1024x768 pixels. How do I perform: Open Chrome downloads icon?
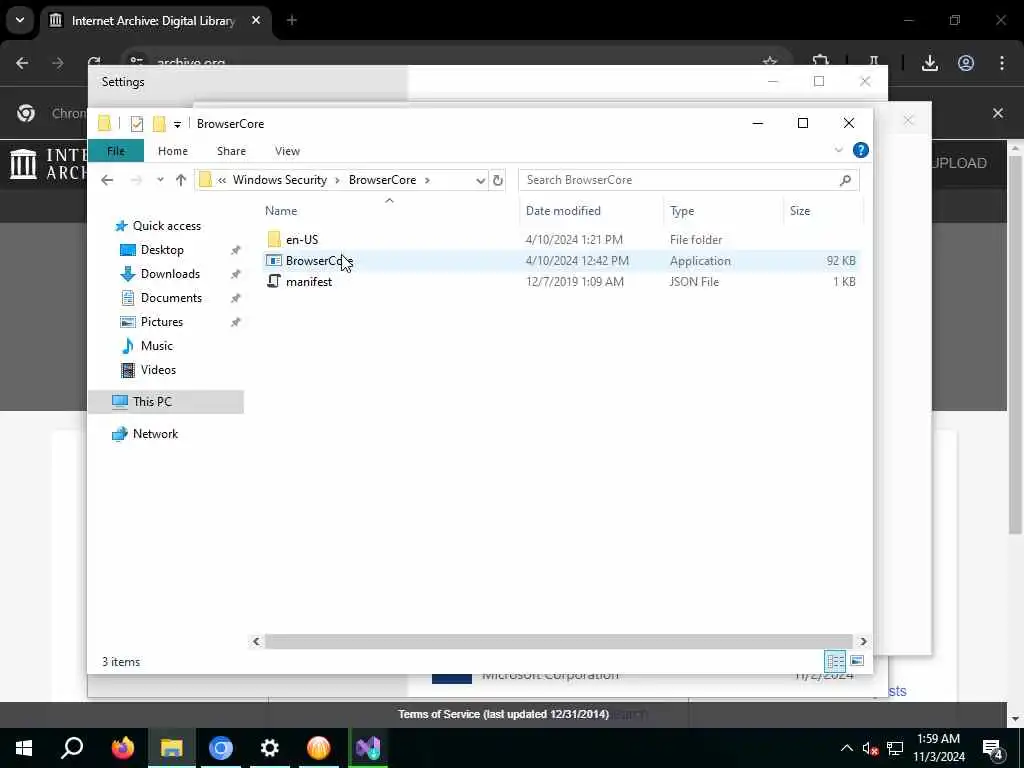tap(930, 63)
